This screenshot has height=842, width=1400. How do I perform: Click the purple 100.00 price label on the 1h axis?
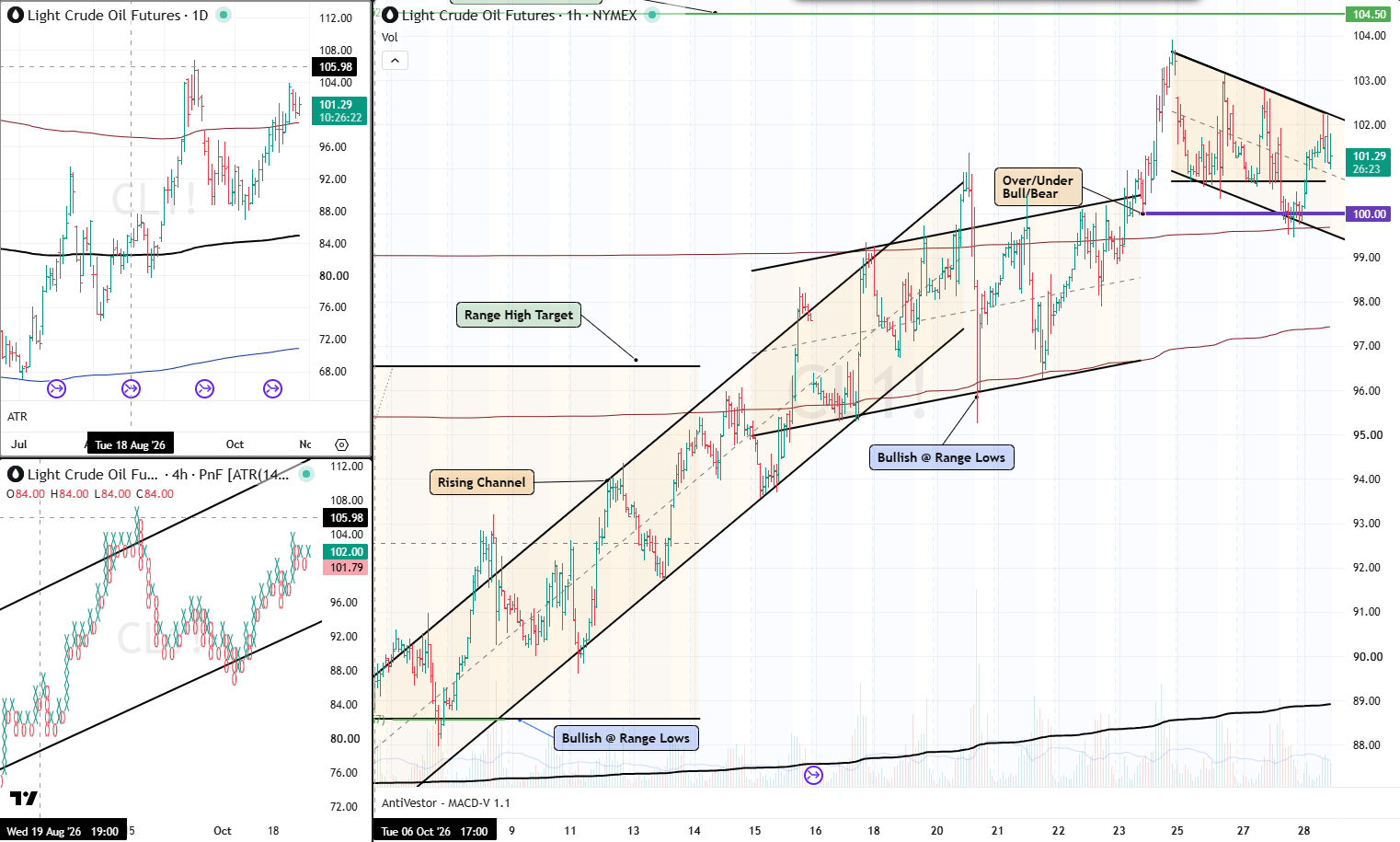(1369, 214)
